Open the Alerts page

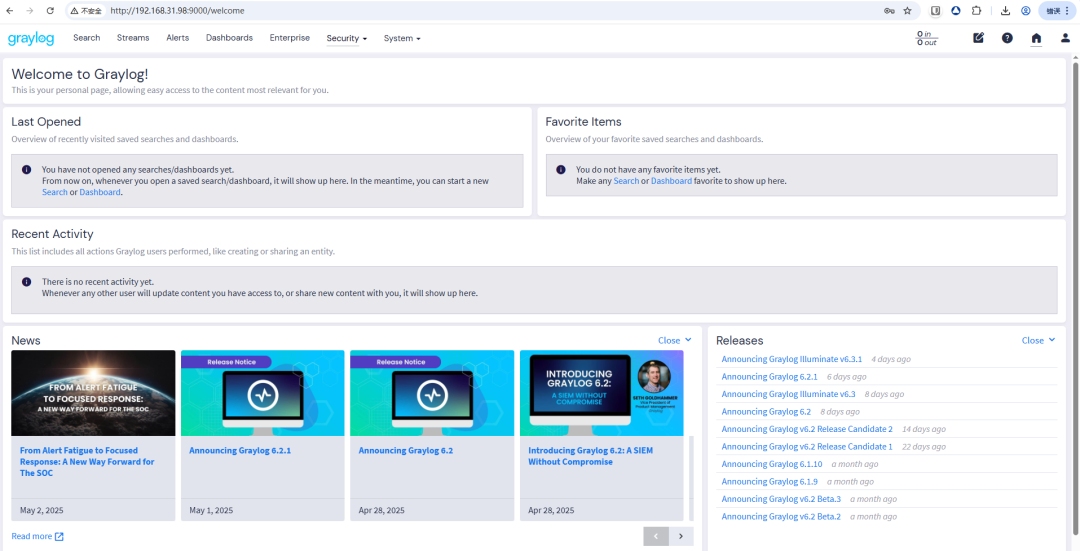point(178,38)
